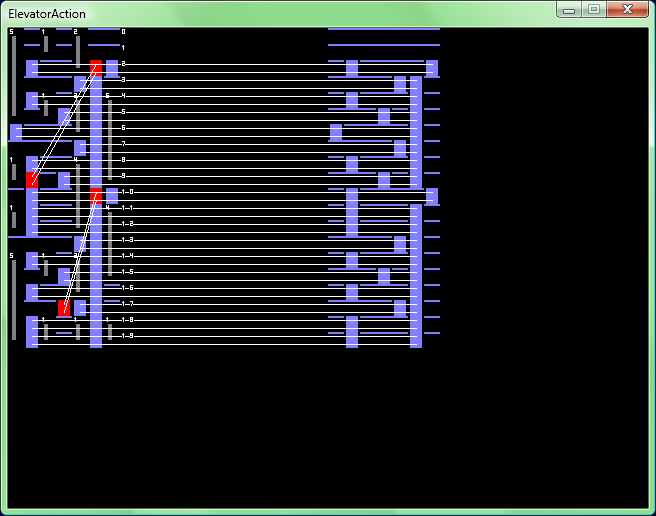Click the ElevatorAction window title
The height and width of the screenshot is (516, 656).
coord(47,14)
